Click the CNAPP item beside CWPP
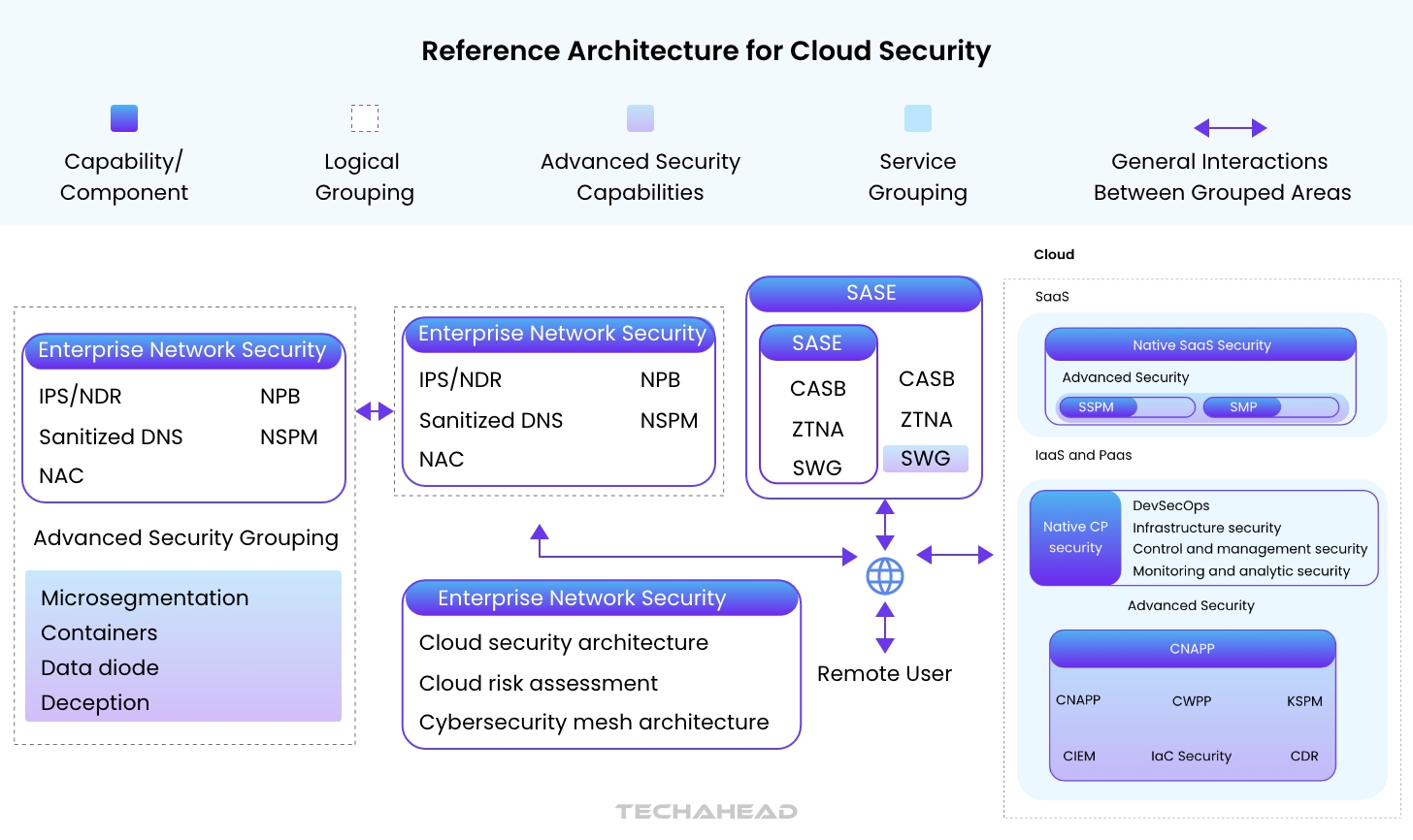Viewport: 1413px width, 840px height. [x=1078, y=700]
